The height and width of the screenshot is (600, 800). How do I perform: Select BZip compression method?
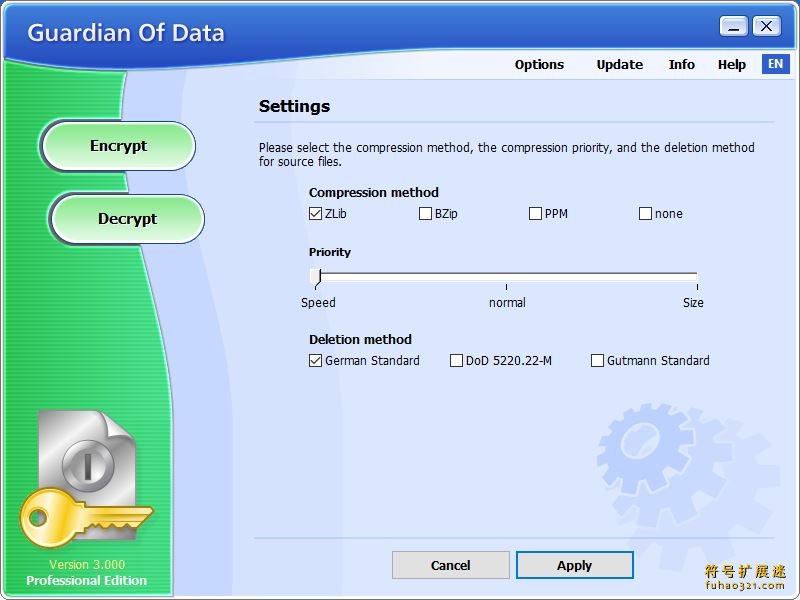[425, 213]
